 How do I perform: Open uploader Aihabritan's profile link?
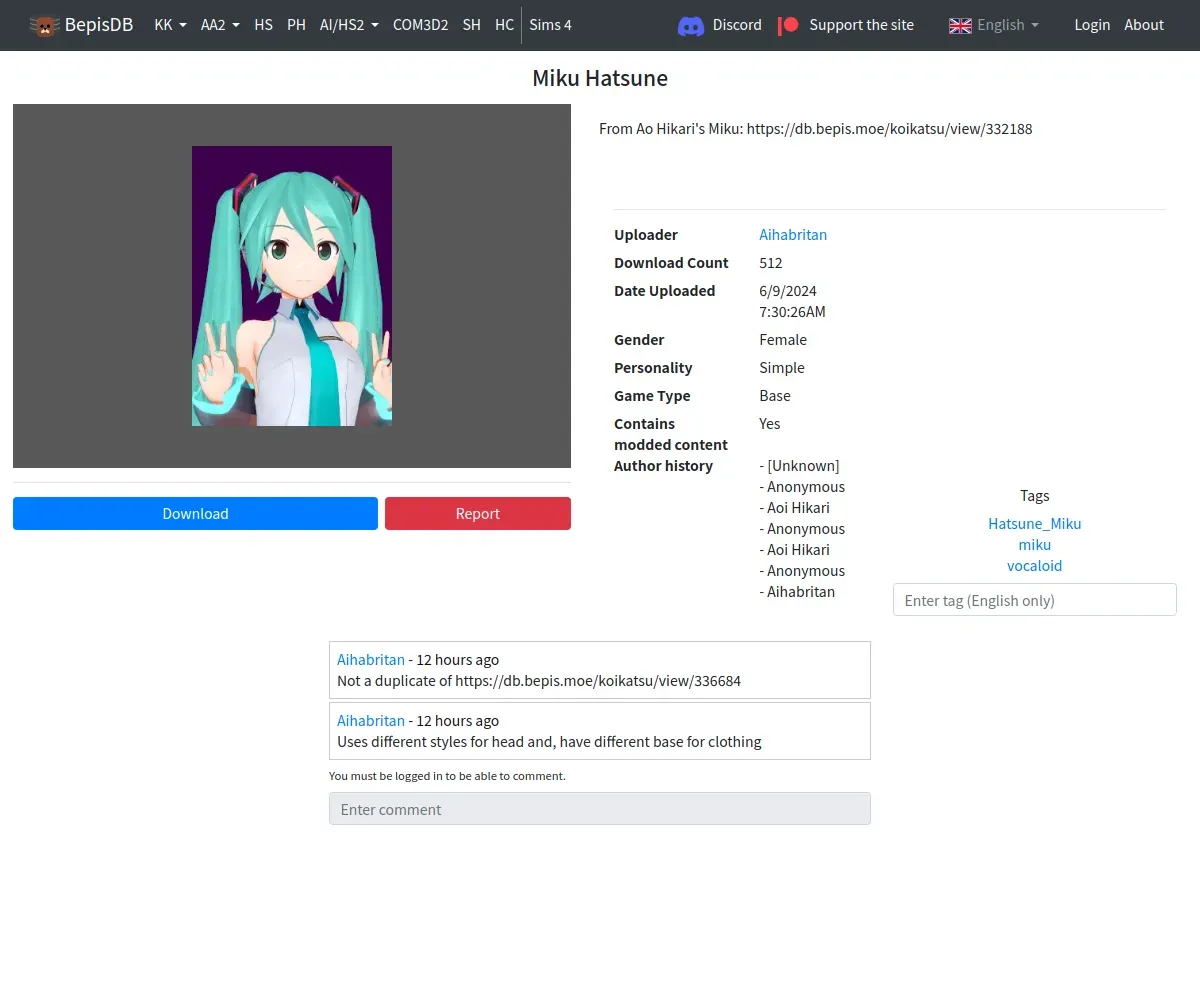pos(793,235)
